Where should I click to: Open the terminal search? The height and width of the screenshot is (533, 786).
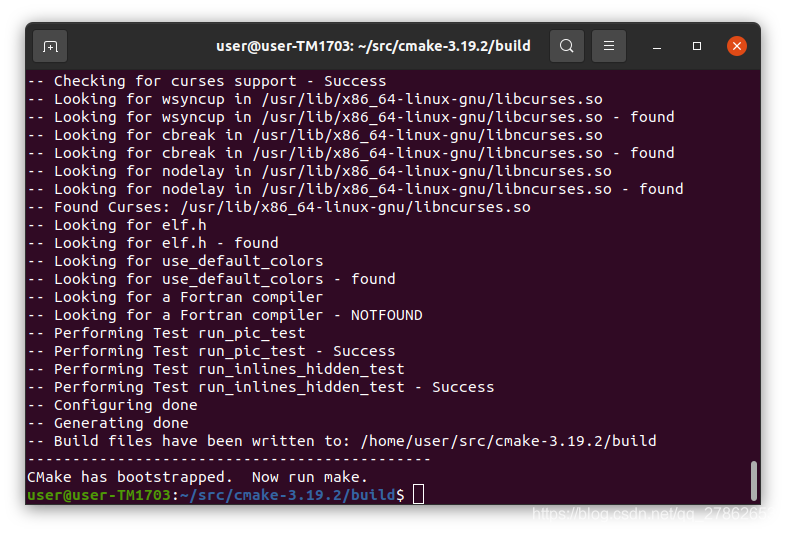point(567,46)
